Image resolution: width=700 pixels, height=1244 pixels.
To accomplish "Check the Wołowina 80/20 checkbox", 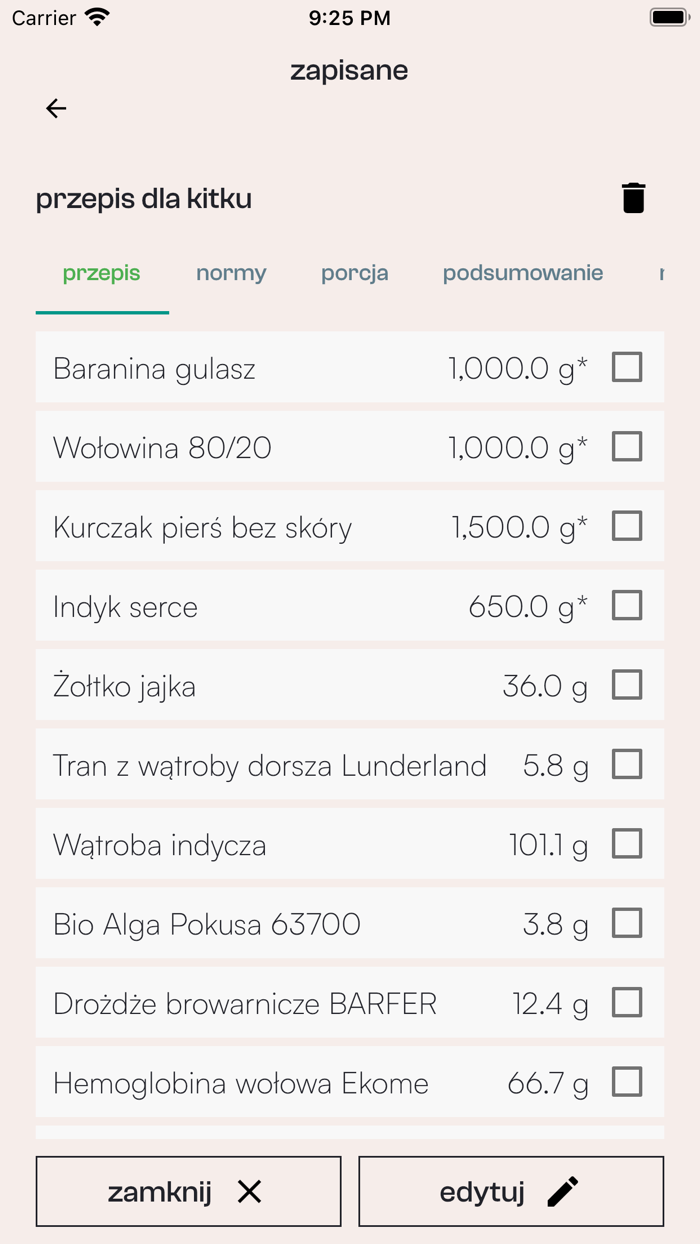I will pyautogui.click(x=627, y=447).
